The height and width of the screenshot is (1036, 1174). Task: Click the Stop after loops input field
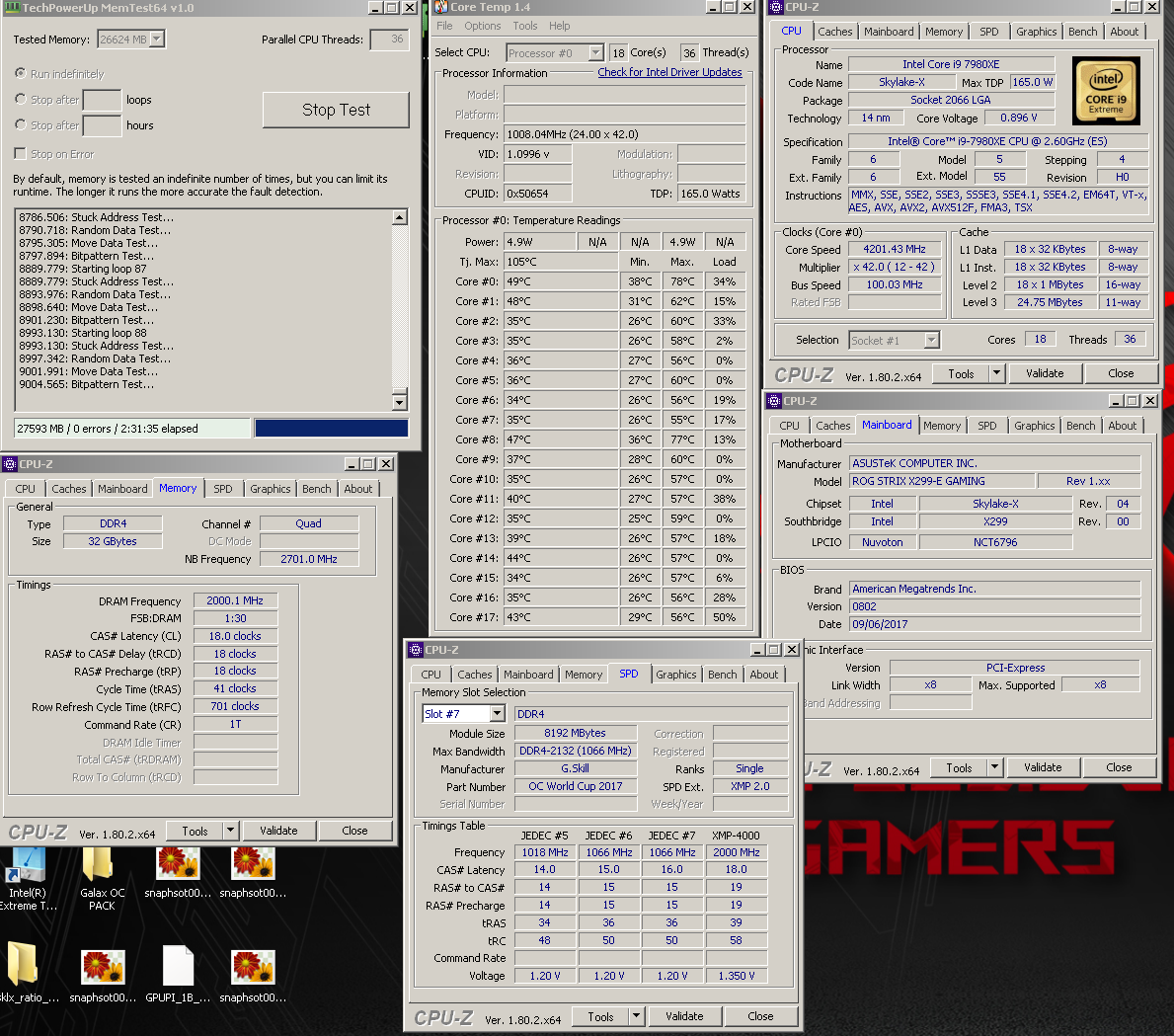102,100
